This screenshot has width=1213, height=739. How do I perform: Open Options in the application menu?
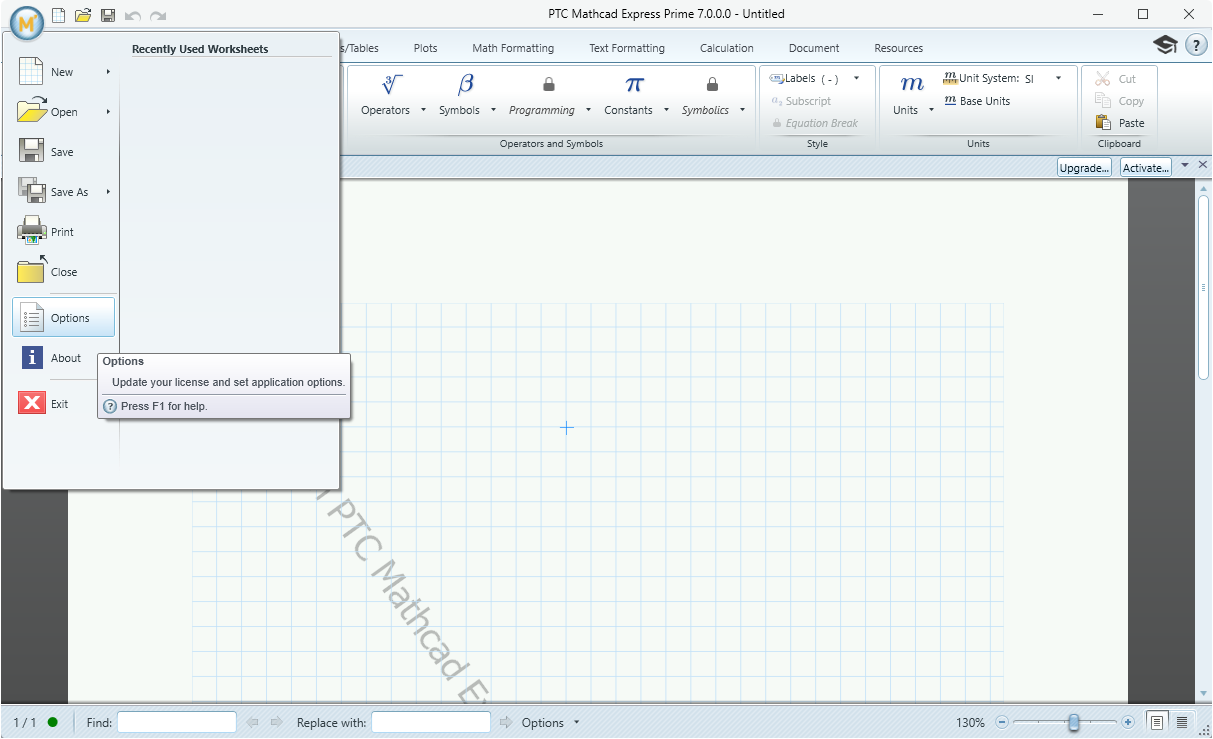64,317
